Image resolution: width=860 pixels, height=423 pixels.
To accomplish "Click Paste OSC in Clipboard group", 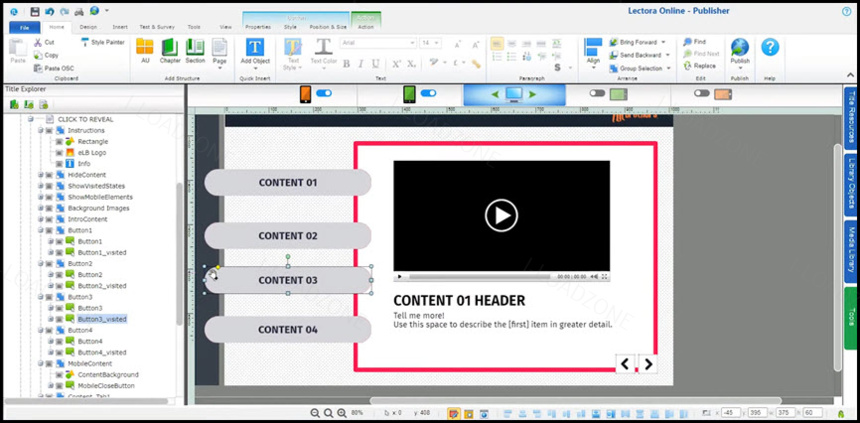I will point(54,68).
